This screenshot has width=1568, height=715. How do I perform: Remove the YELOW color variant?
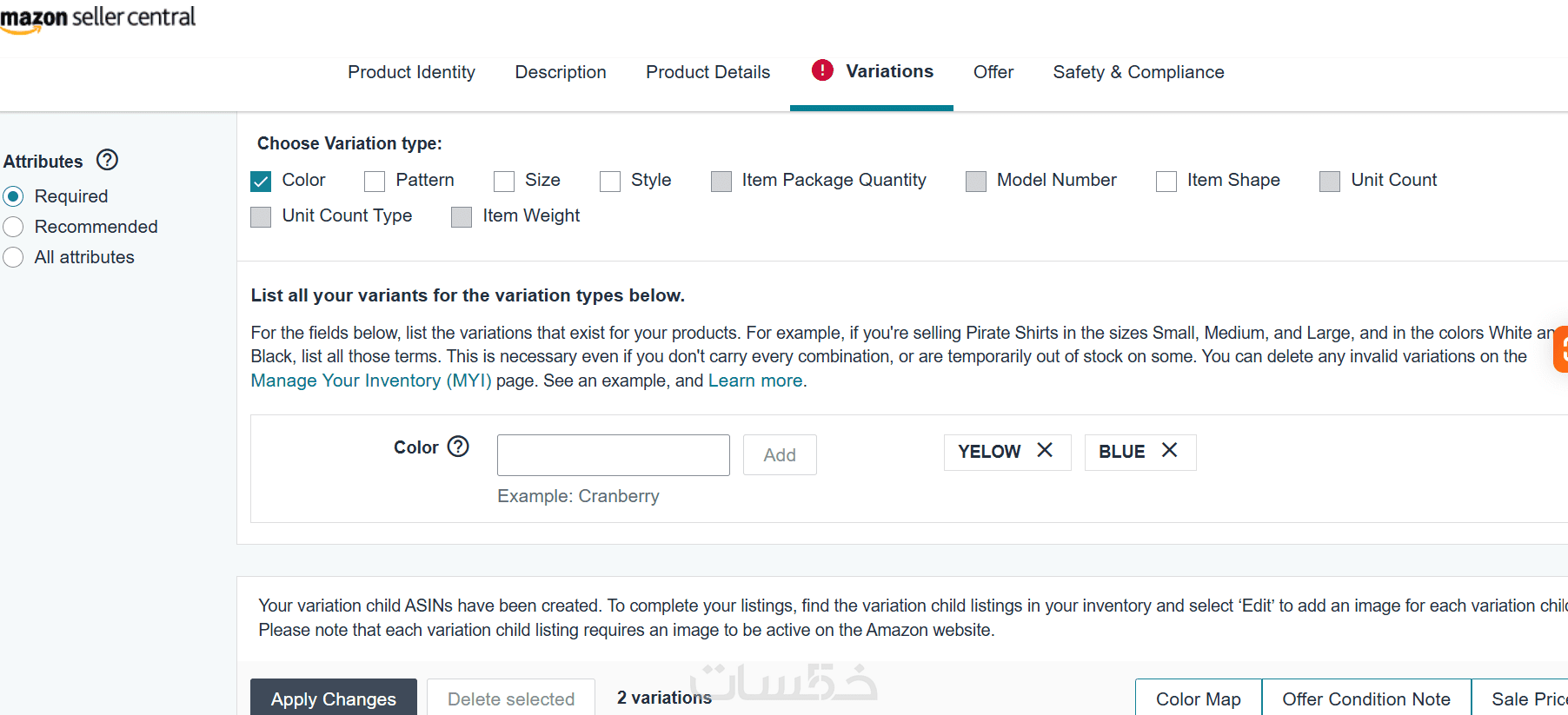1045,450
